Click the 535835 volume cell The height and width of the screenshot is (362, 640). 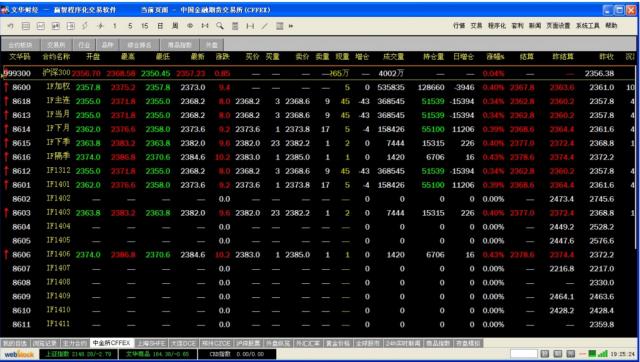(x=391, y=87)
